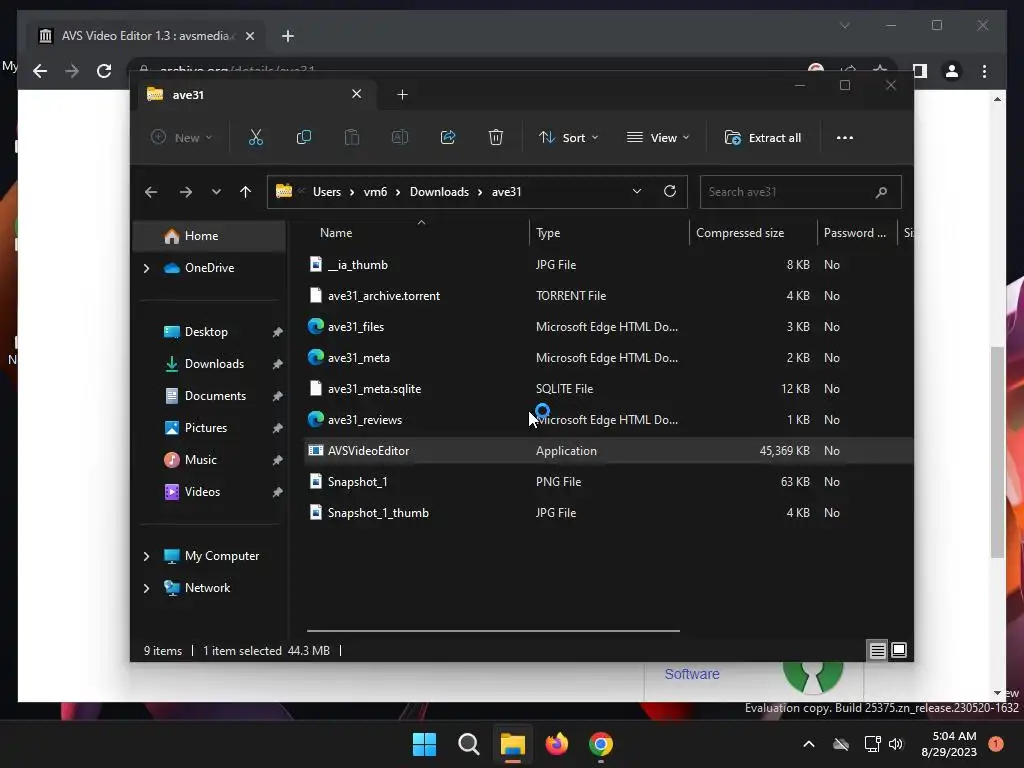
Task: Expand the address bar history dropdown
Action: coord(637,191)
